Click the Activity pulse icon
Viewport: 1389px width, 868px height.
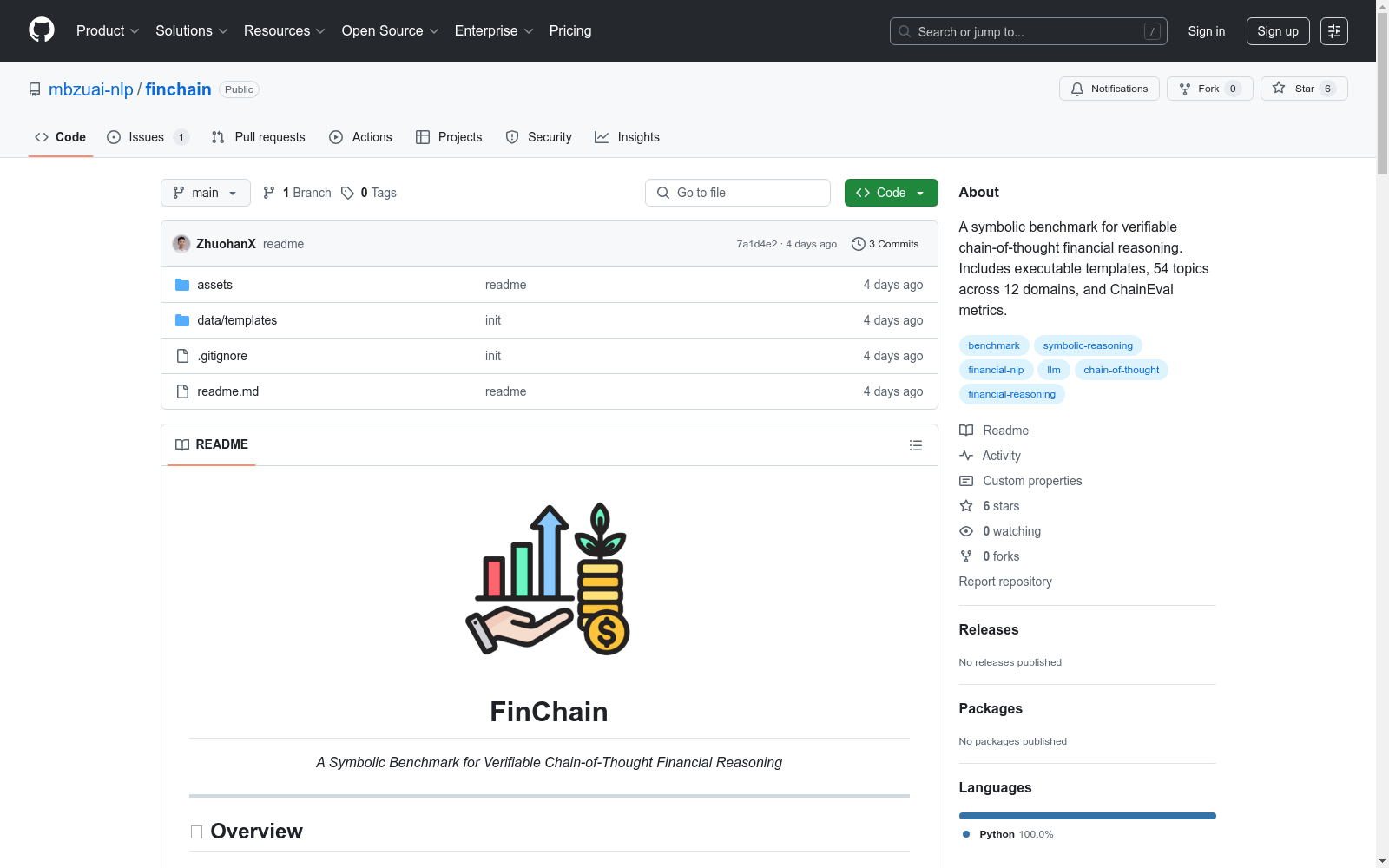click(966, 456)
